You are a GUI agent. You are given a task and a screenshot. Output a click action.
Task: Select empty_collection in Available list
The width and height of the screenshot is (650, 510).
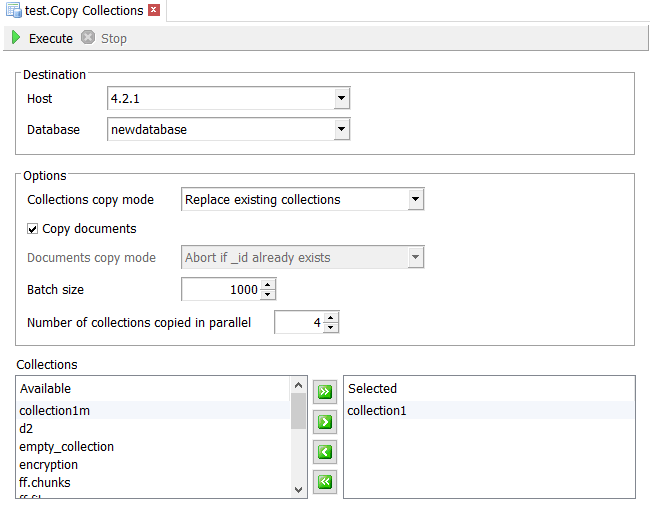click(x=66, y=447)
